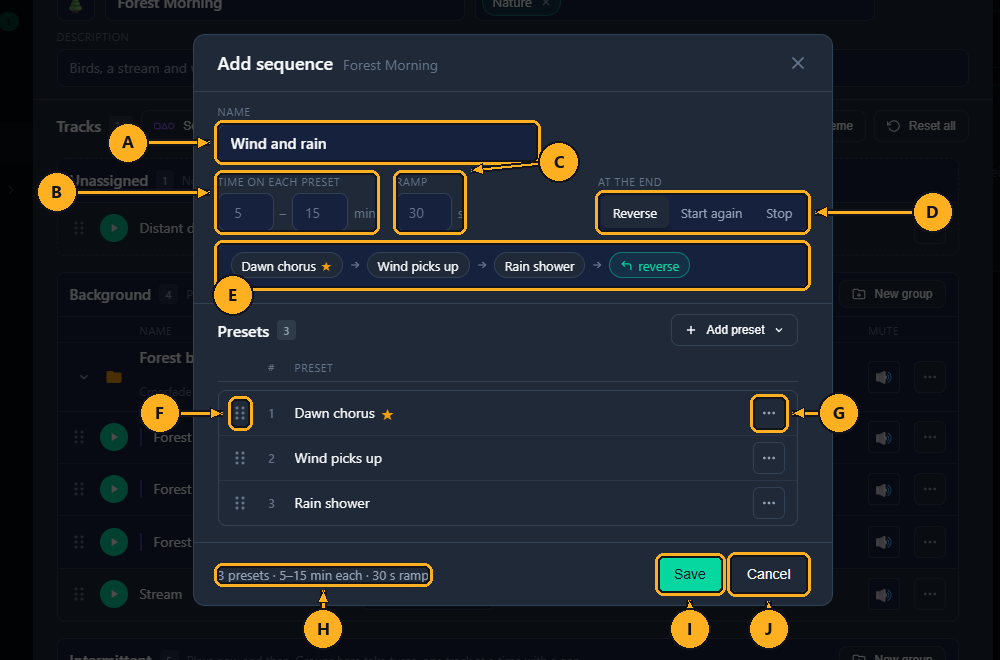The height and width of the screenshot is (660, 1000).
Task: Click the folder icon of the Forest group
Action: pos(114,377)
